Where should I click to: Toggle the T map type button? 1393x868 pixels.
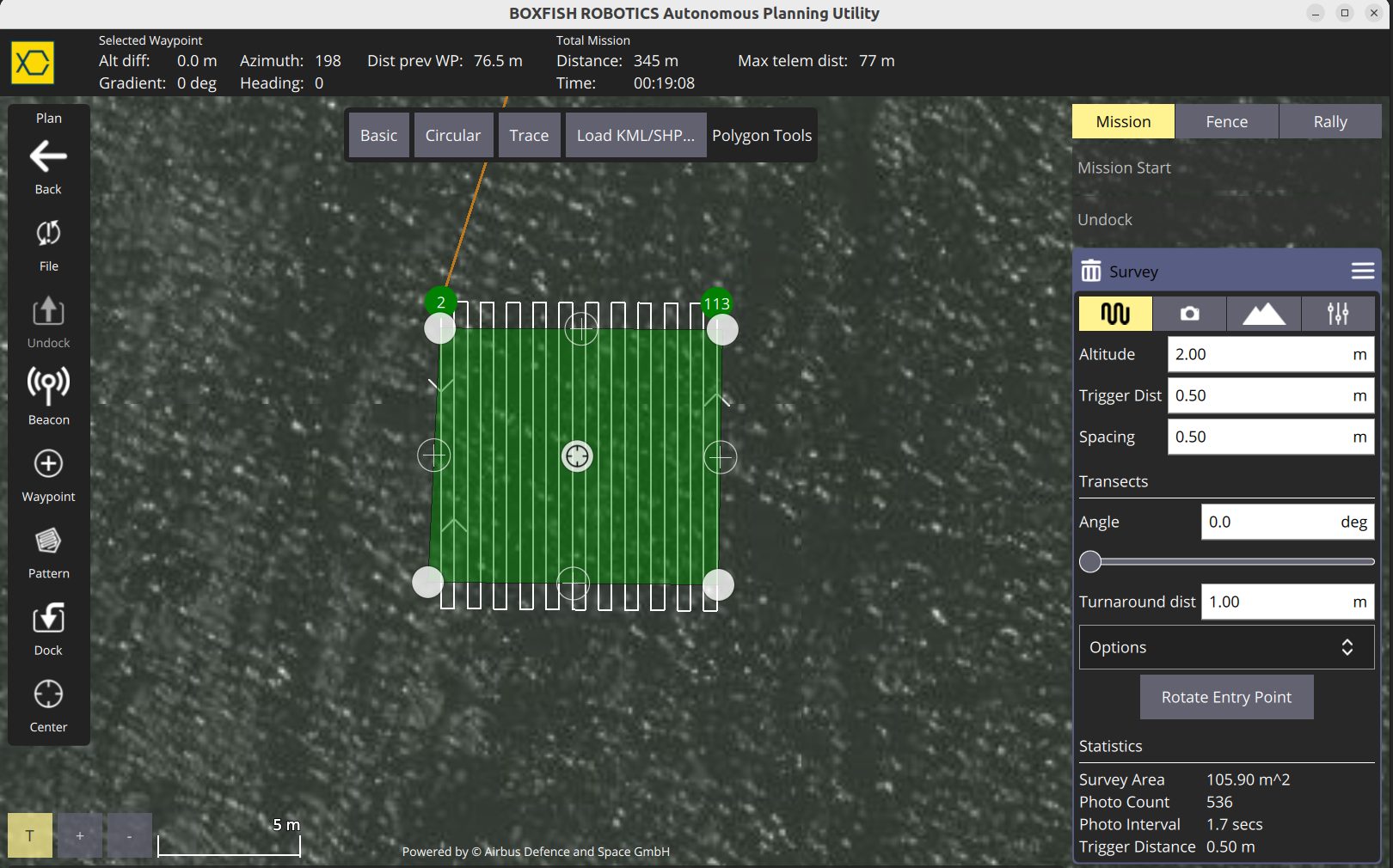[30, 835]
